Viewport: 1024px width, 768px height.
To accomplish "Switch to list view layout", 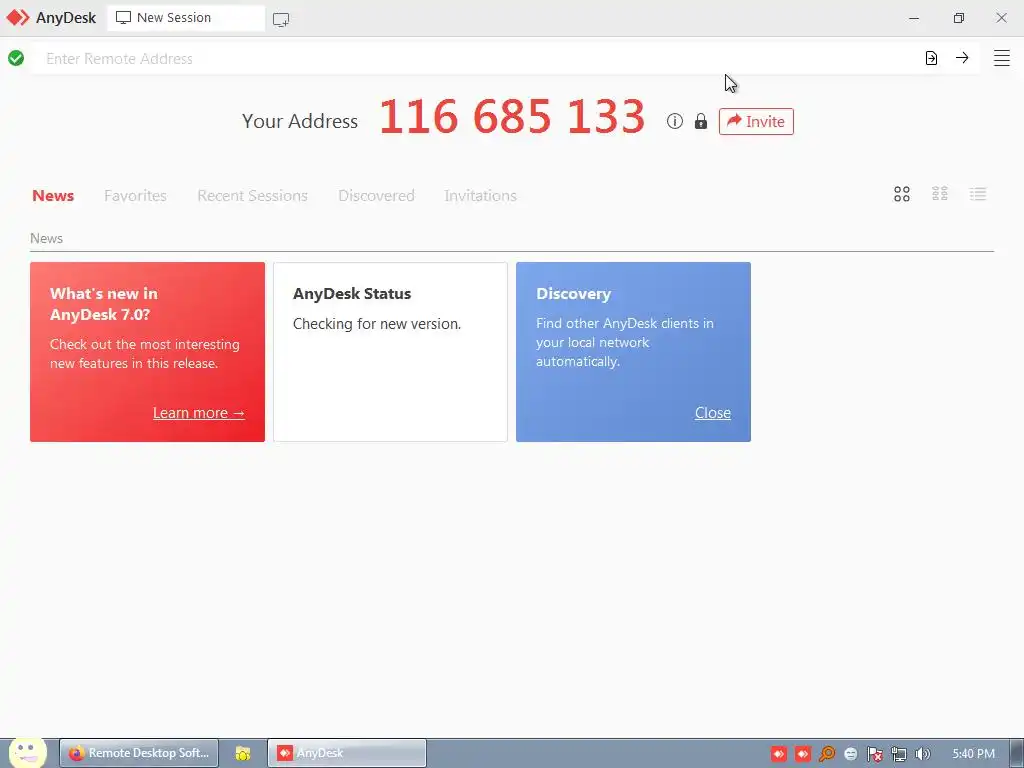I will 978,194.
